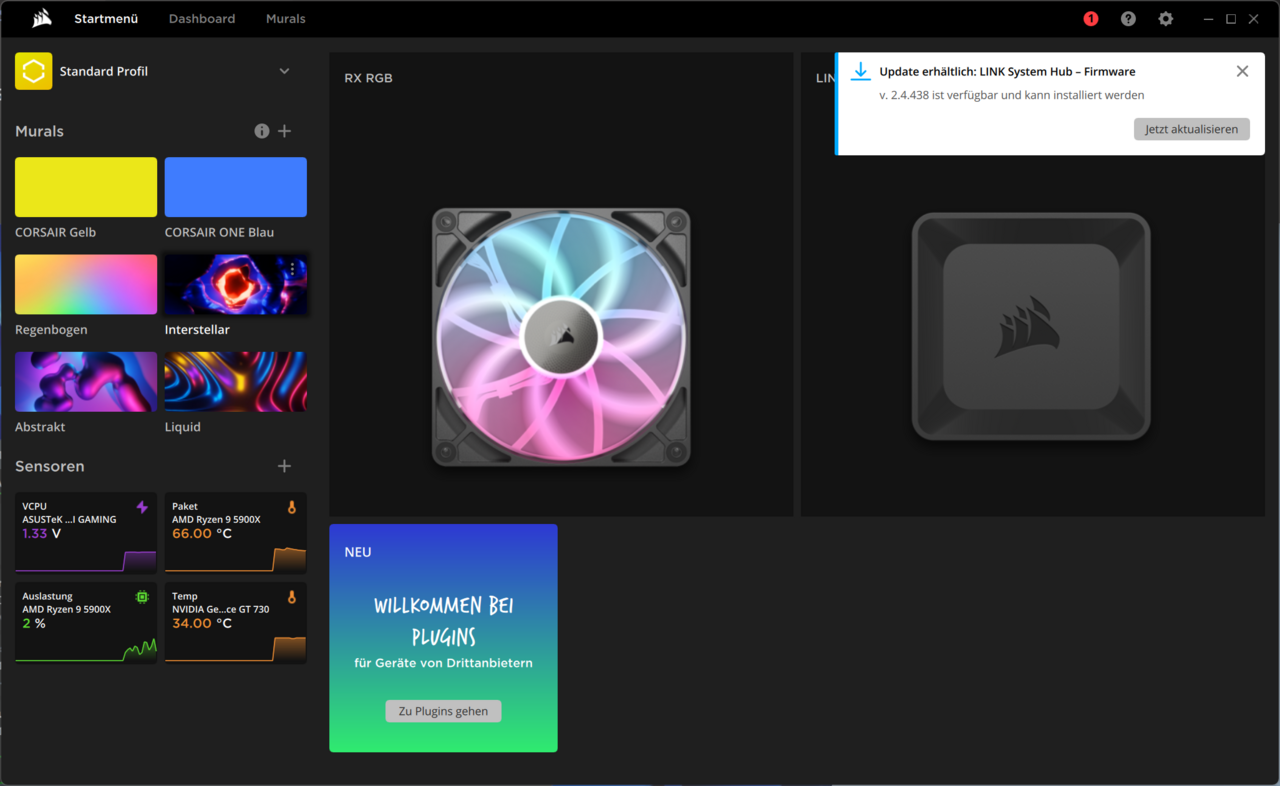Click Jetzt aktualisieren button
This screenshot has width=1280, height=786.
[1191, 129]
